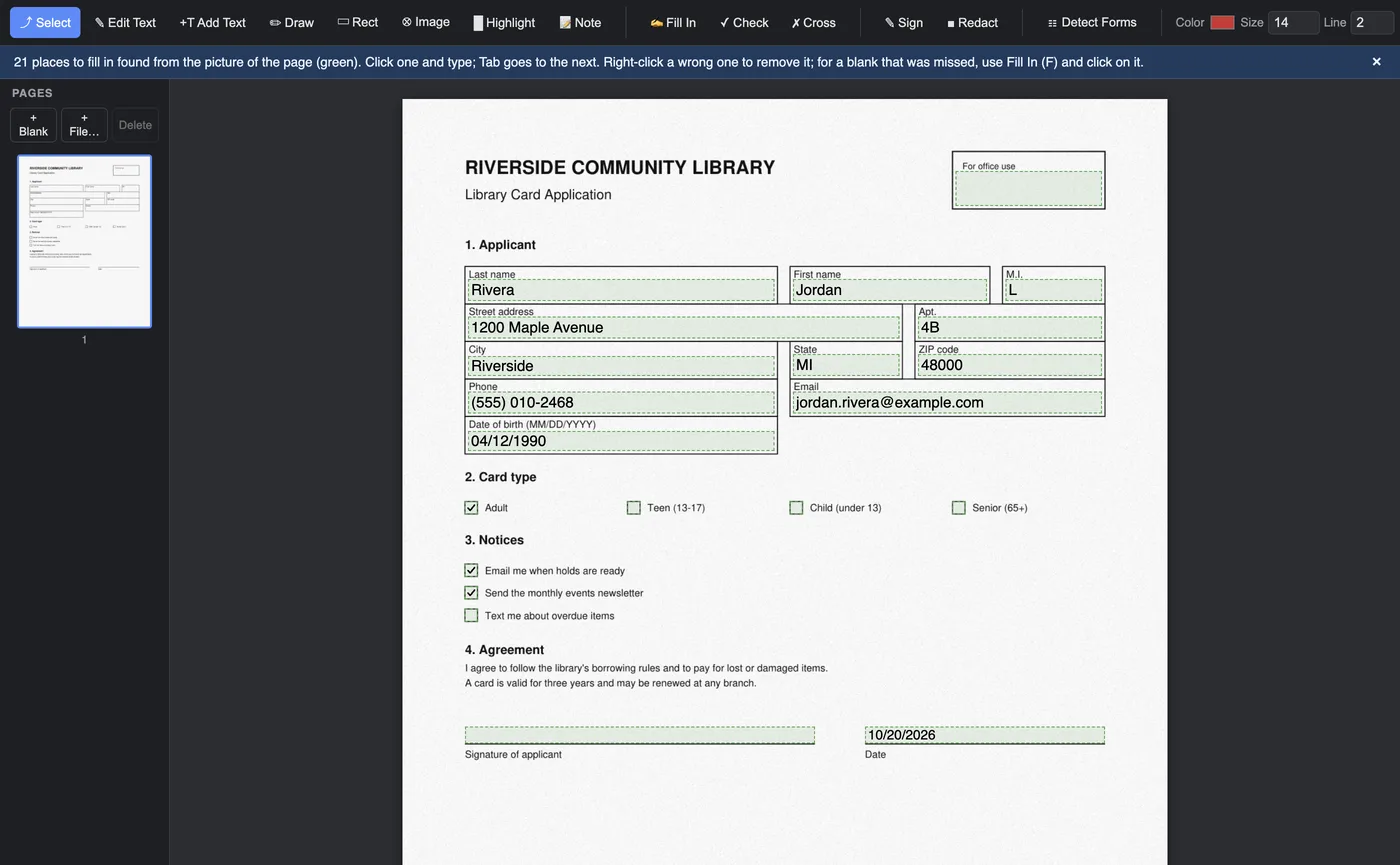Focus the Line width field
1400x865 pixels.
(x=1371, y=22)
